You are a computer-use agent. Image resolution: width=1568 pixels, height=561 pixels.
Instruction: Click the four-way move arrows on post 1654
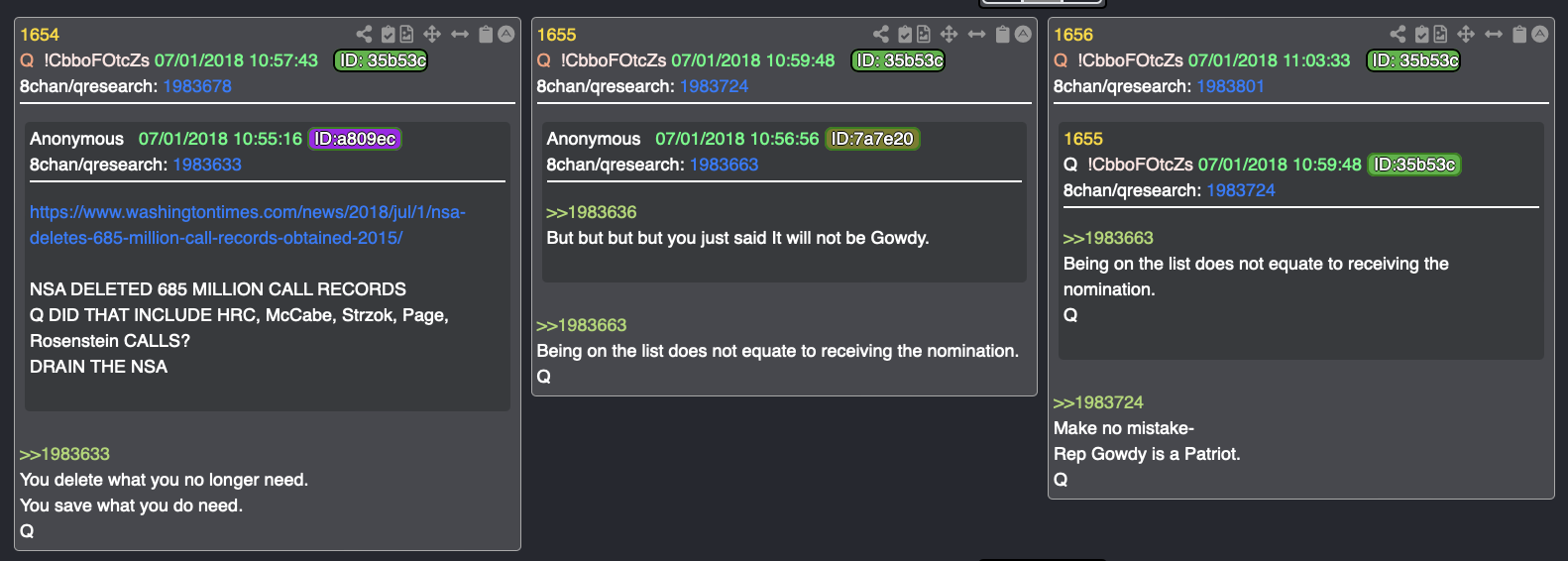(432, 35)
